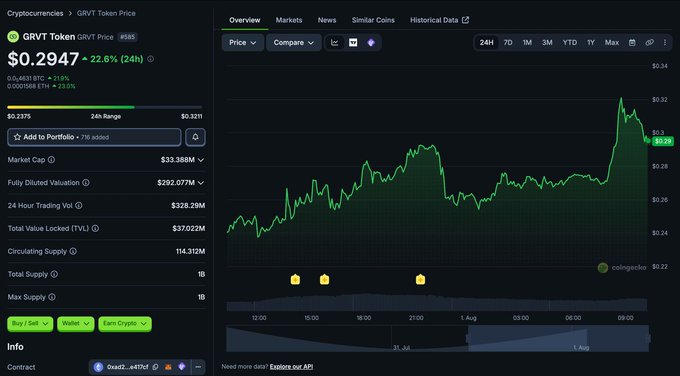Switch to the News tab
This screenshot has height=376, width=680.
(x=327, y=20)
